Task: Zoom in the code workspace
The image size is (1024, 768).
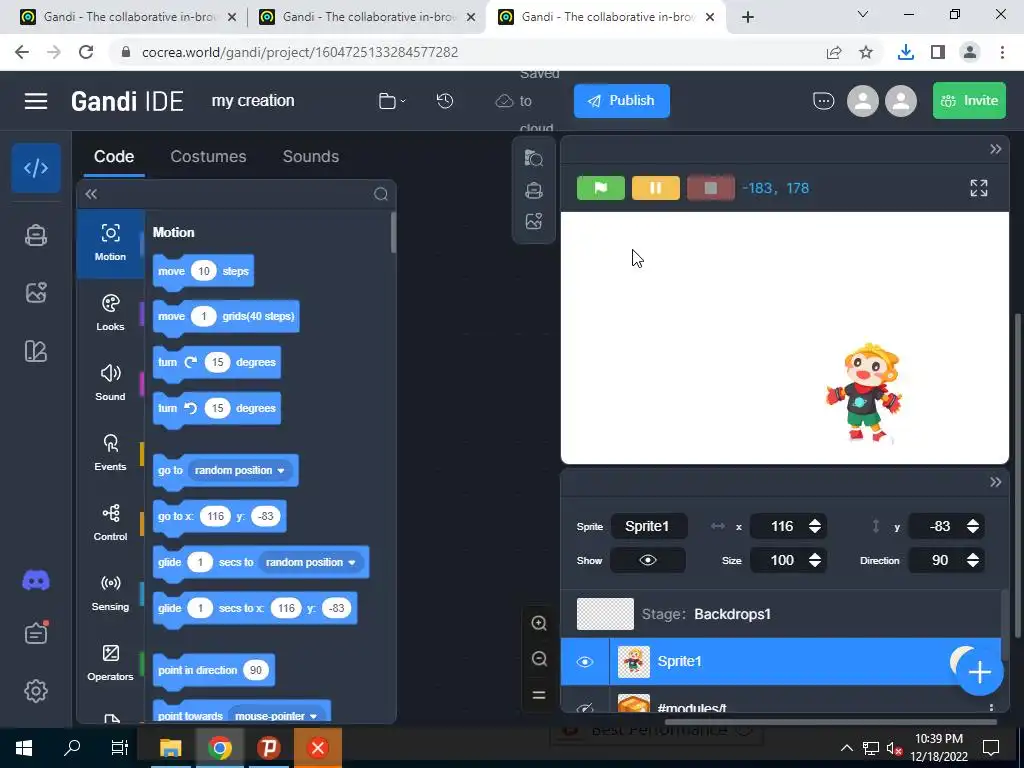Action: (x=539, y=623)
